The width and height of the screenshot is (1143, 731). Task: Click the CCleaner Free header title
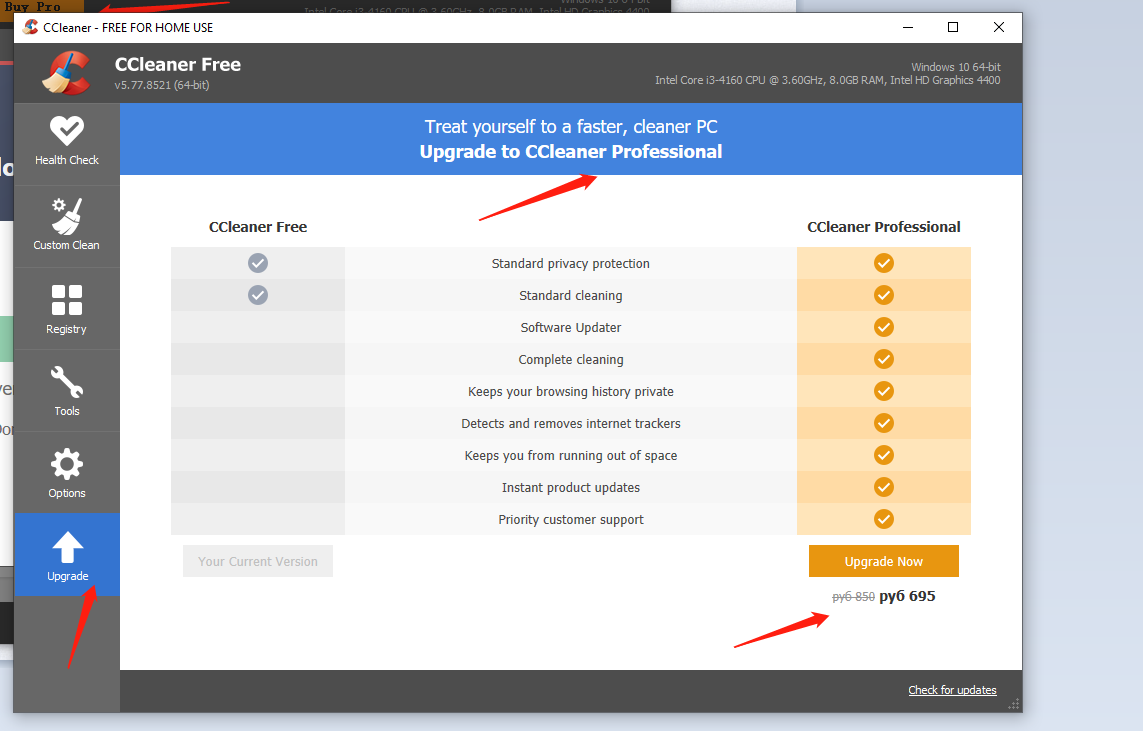[x=178, y=64]
